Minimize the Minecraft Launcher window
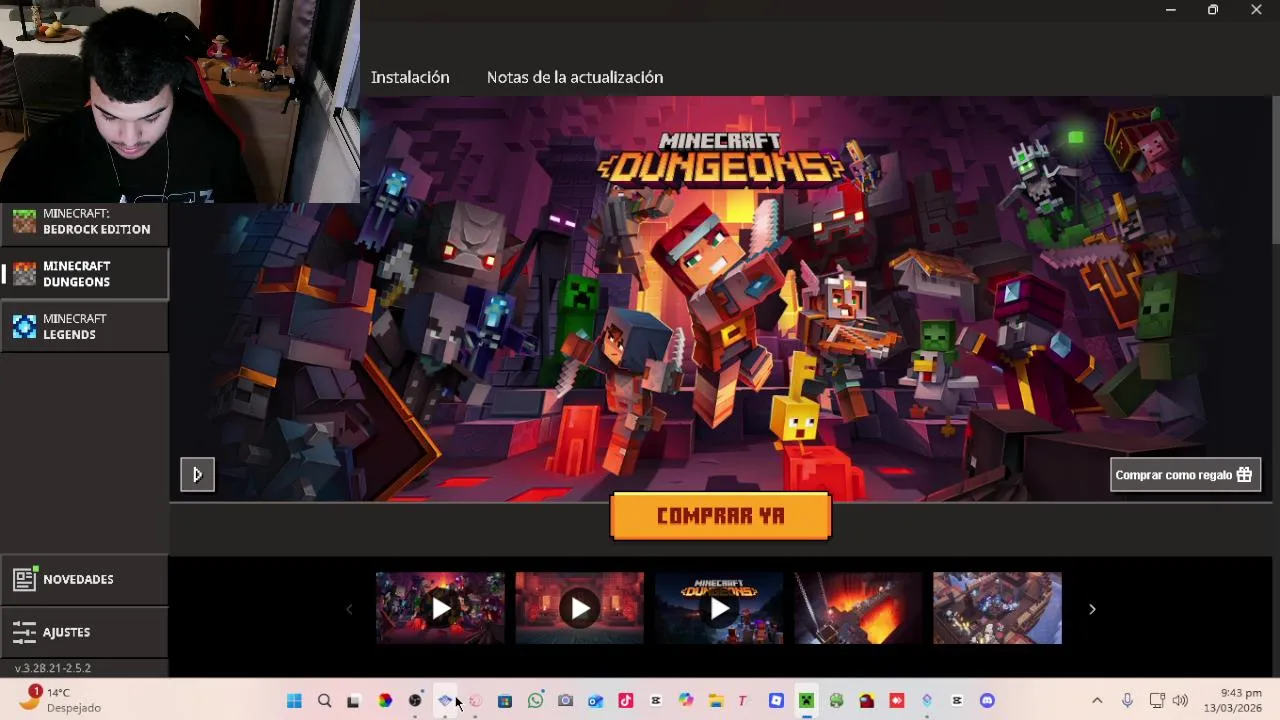 1170,10
